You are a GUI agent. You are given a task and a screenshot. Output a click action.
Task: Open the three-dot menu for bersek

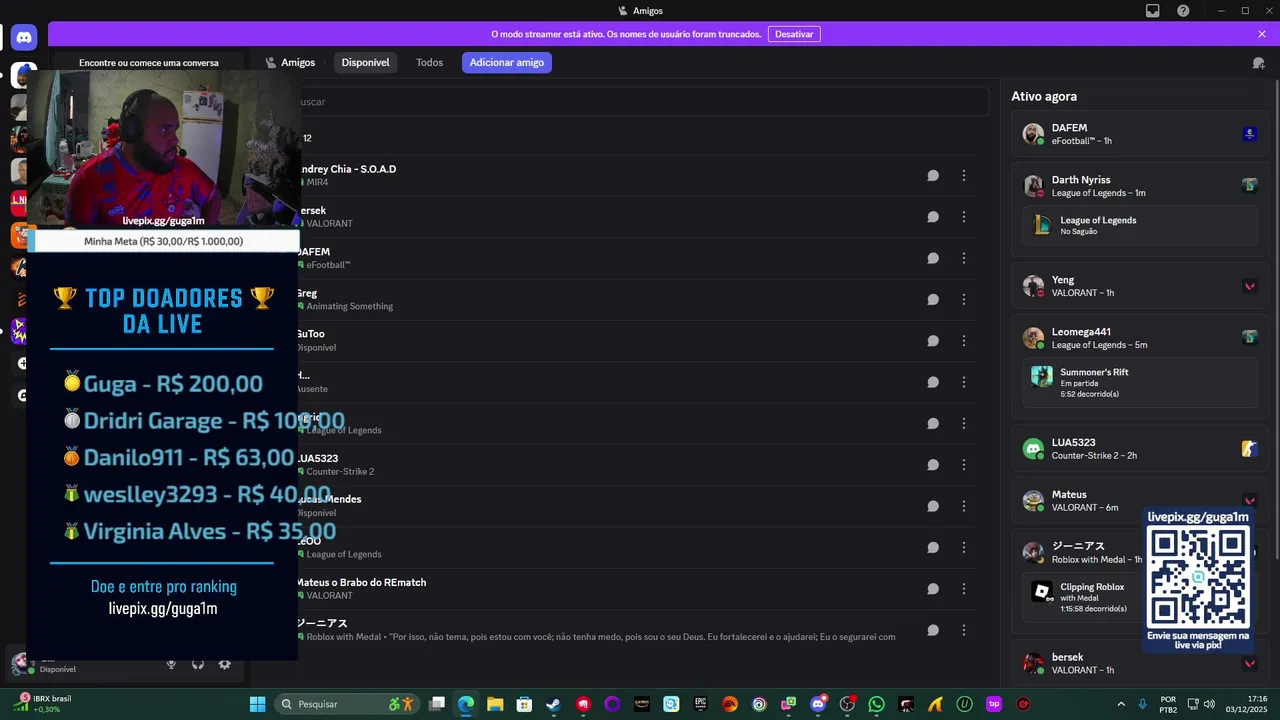click(x=964, y=217)
